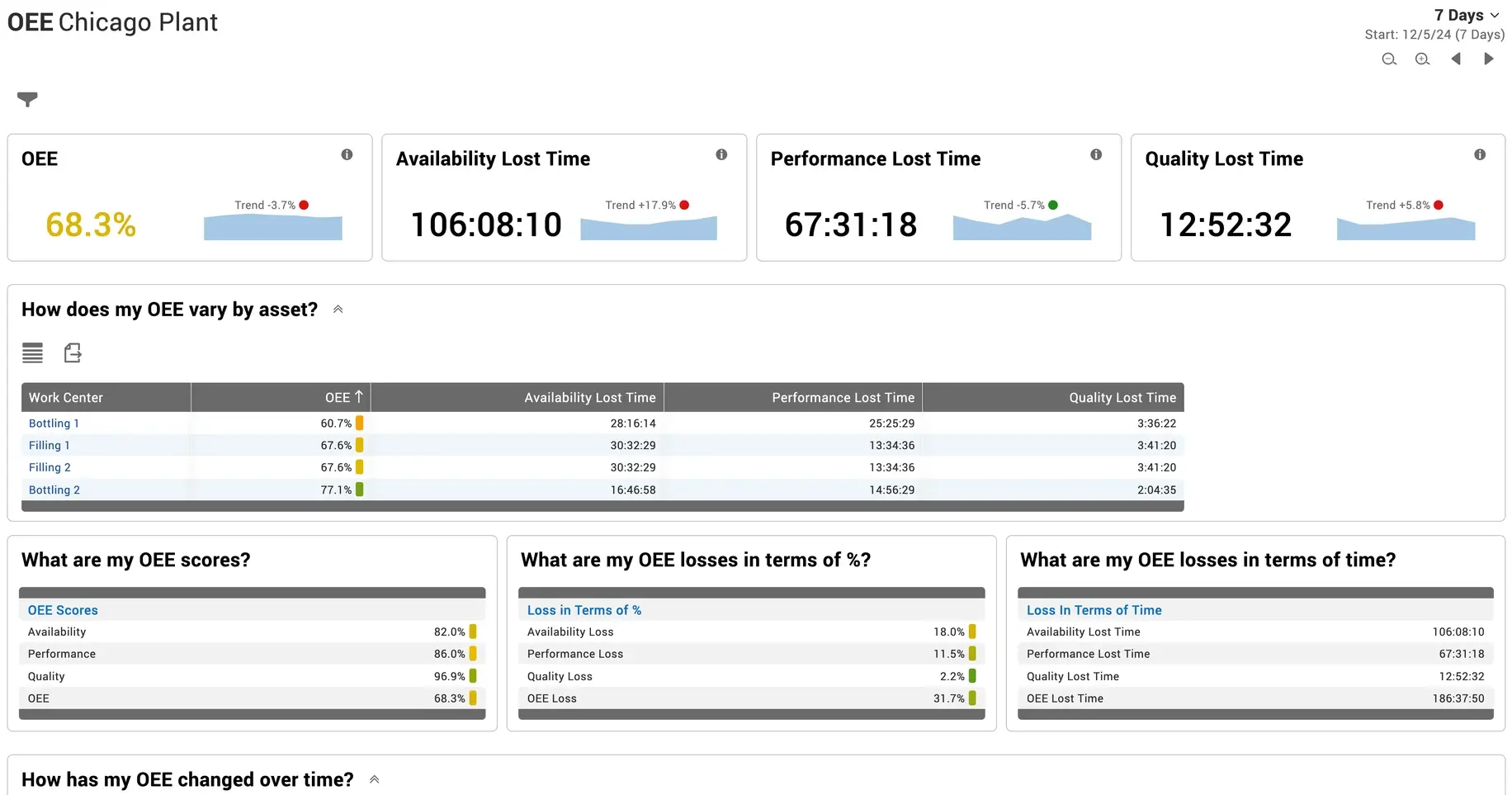Image resolution: width=1512 pixels, height=795 pixels.
Task: Open info icon on OEE card
Action: click(347, 154)
